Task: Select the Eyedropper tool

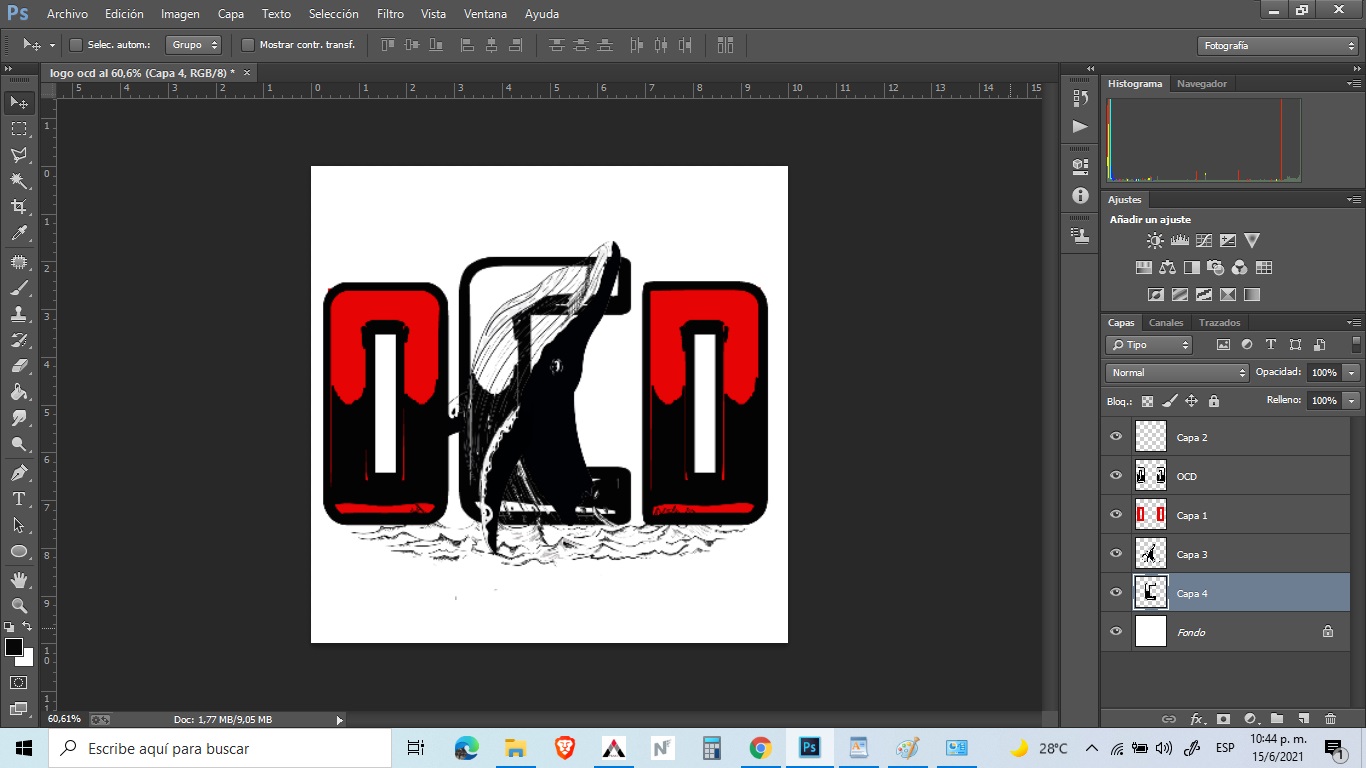Action: (x=19, y=233)
